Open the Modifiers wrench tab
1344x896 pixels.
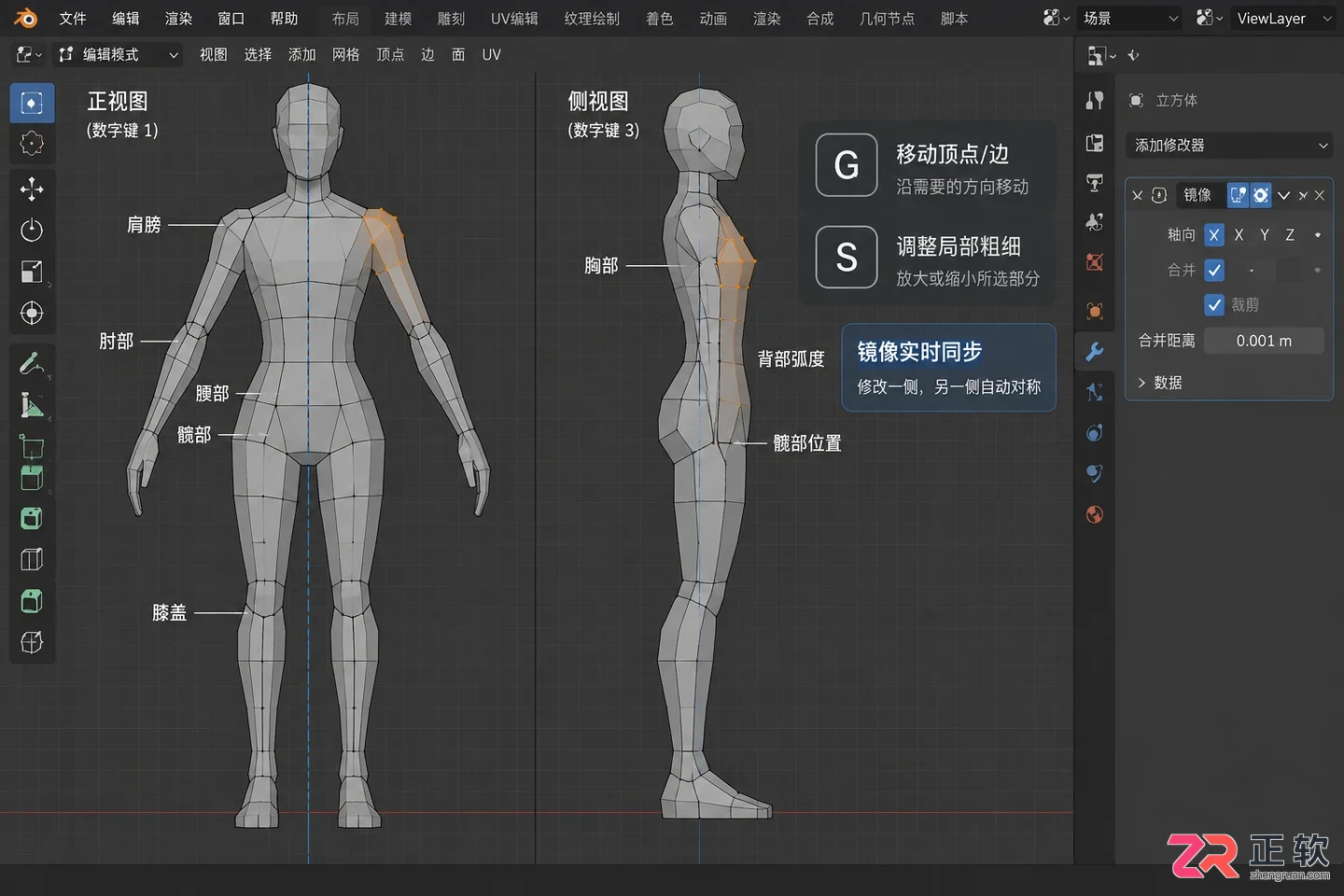1095,352
